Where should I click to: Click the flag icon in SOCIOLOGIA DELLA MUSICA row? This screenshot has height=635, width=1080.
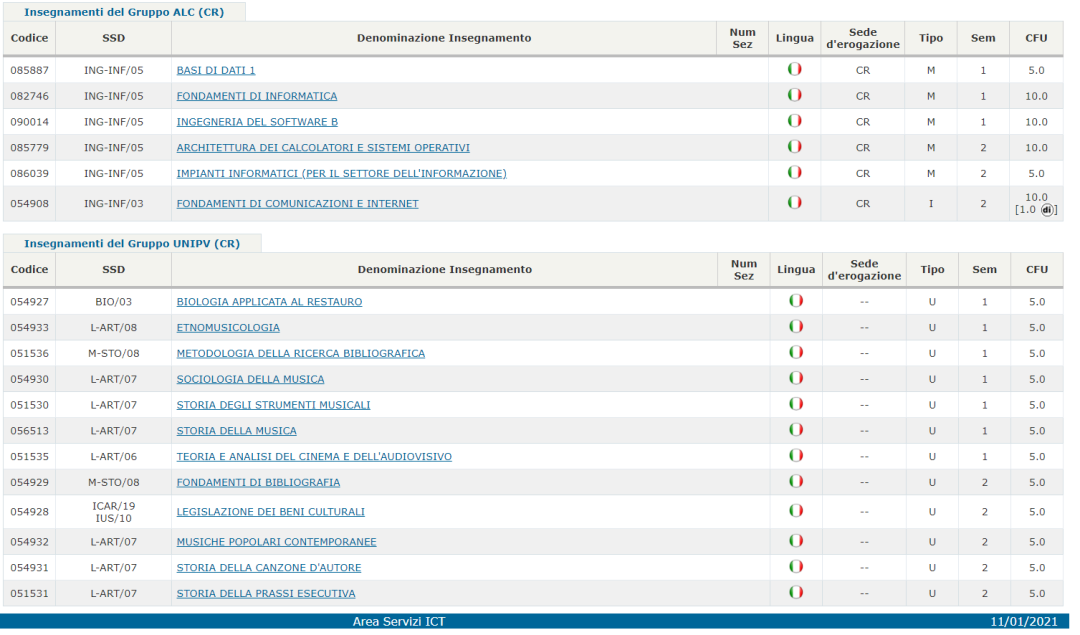pyautogui.click(x=796, y=378)
